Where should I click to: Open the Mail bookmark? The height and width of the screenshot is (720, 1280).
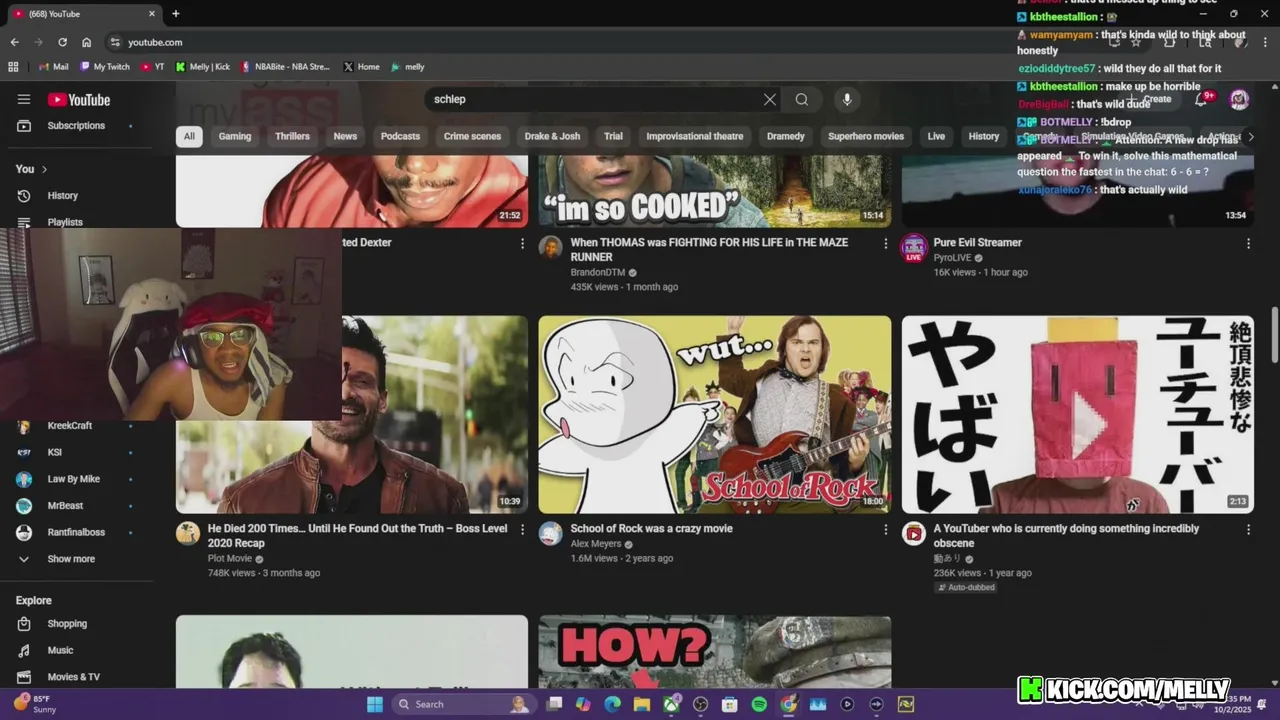[x=53, y=67]
